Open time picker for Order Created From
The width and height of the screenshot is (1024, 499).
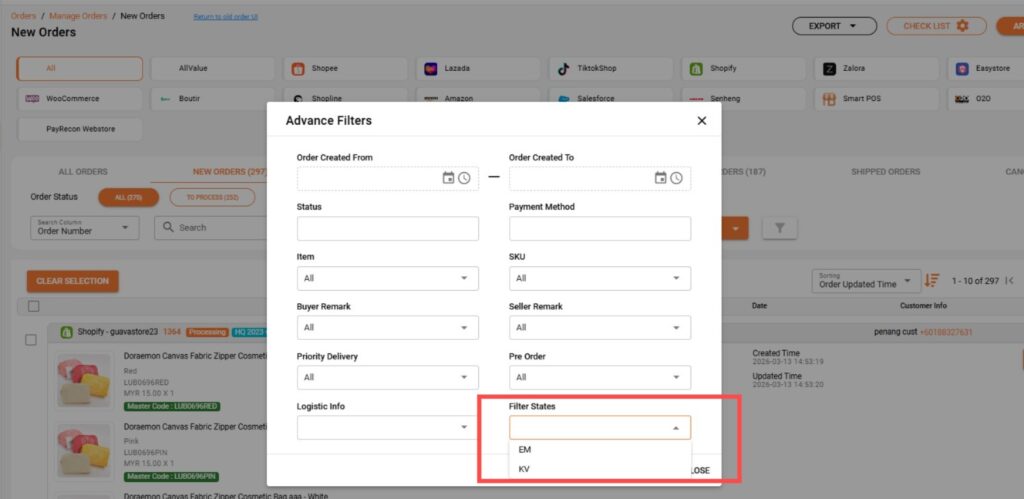click(464, 178)
